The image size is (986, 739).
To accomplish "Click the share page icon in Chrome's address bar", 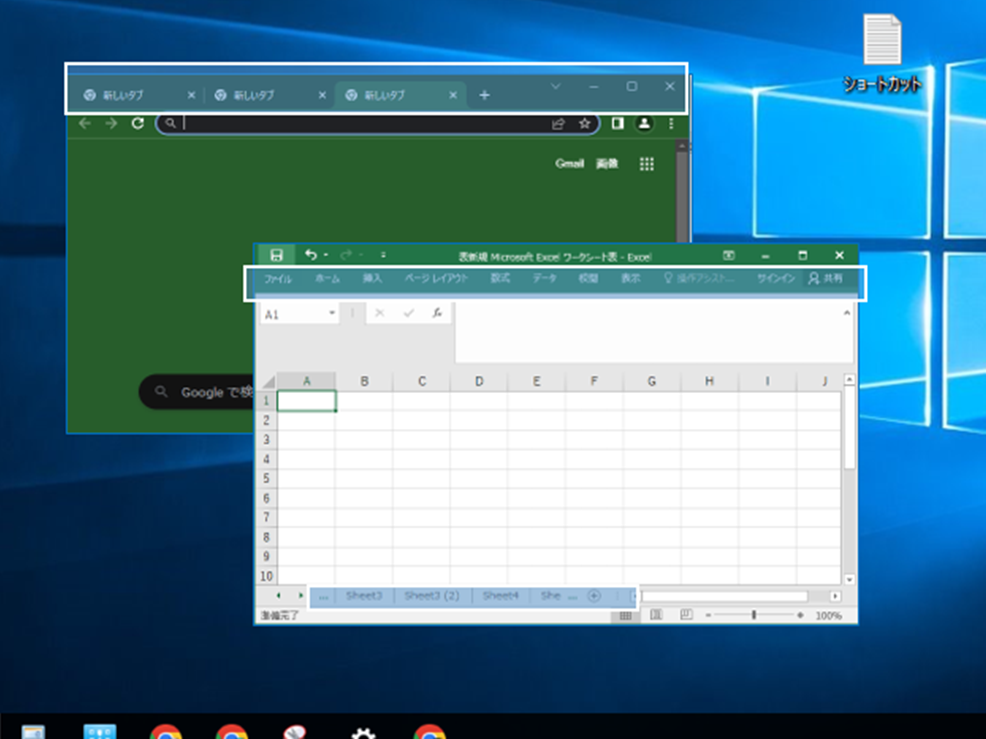I will click(558, 124).
